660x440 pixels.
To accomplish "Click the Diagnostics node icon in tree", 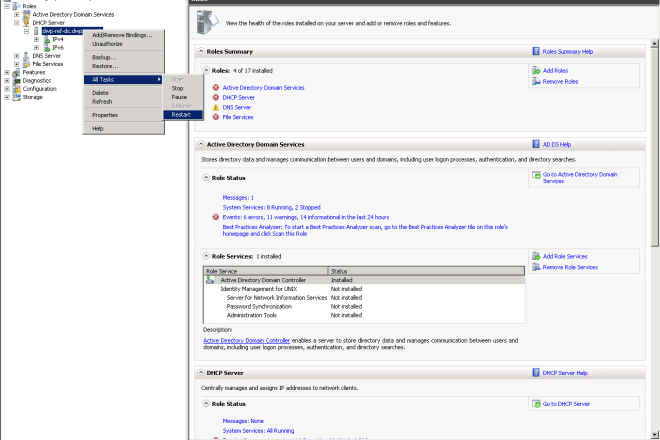I will [x=16, y=80].
